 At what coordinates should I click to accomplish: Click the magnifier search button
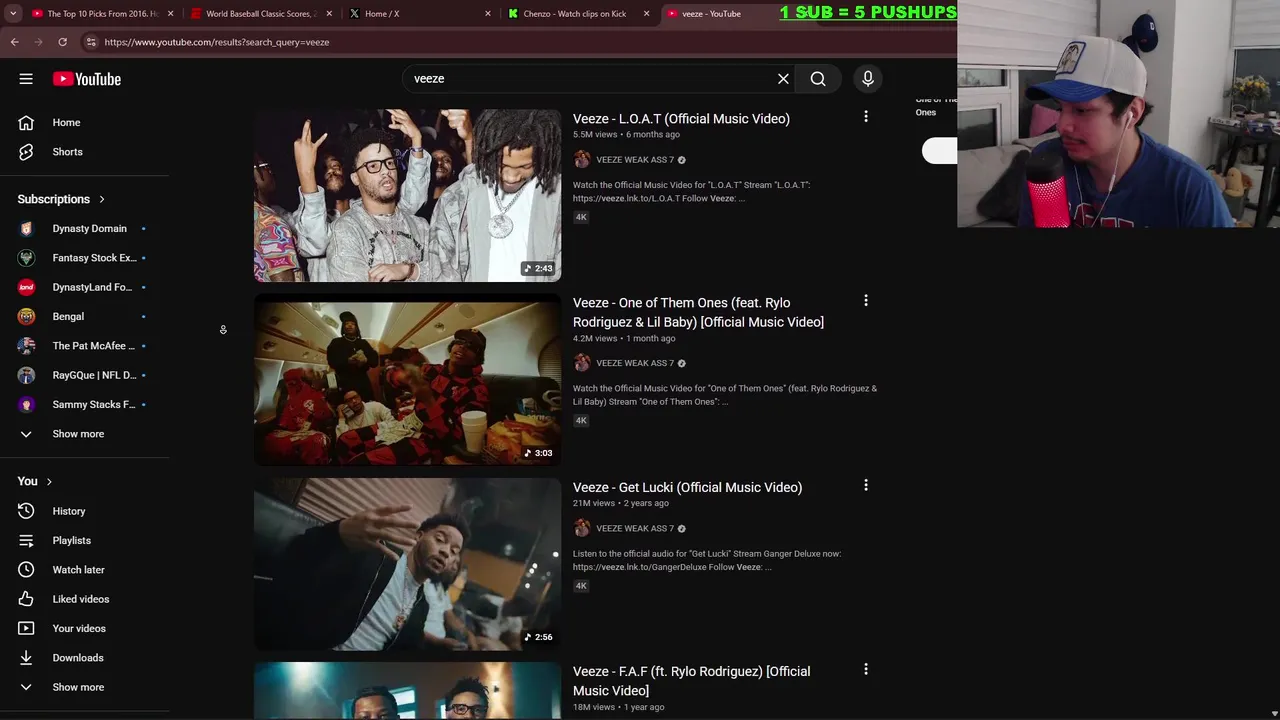[x=818, y=79]
